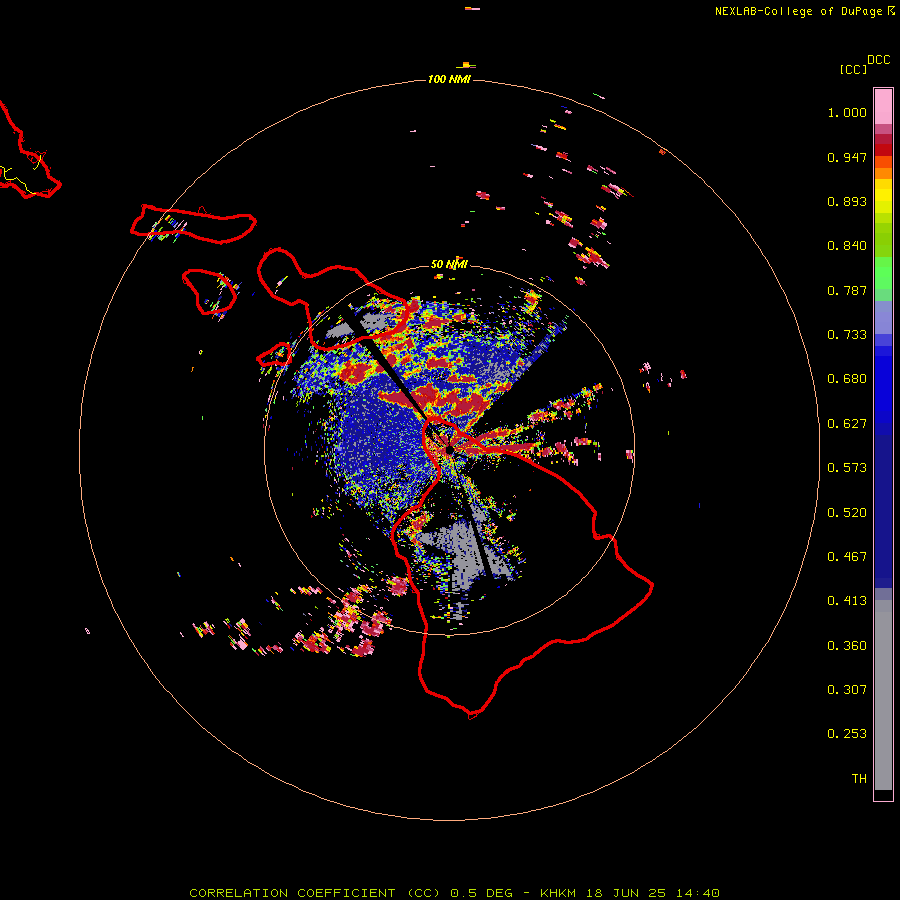900x900 pixels.
Task: Click the NEXLAB-College of DuPage credit text
Action: point(799,11)
